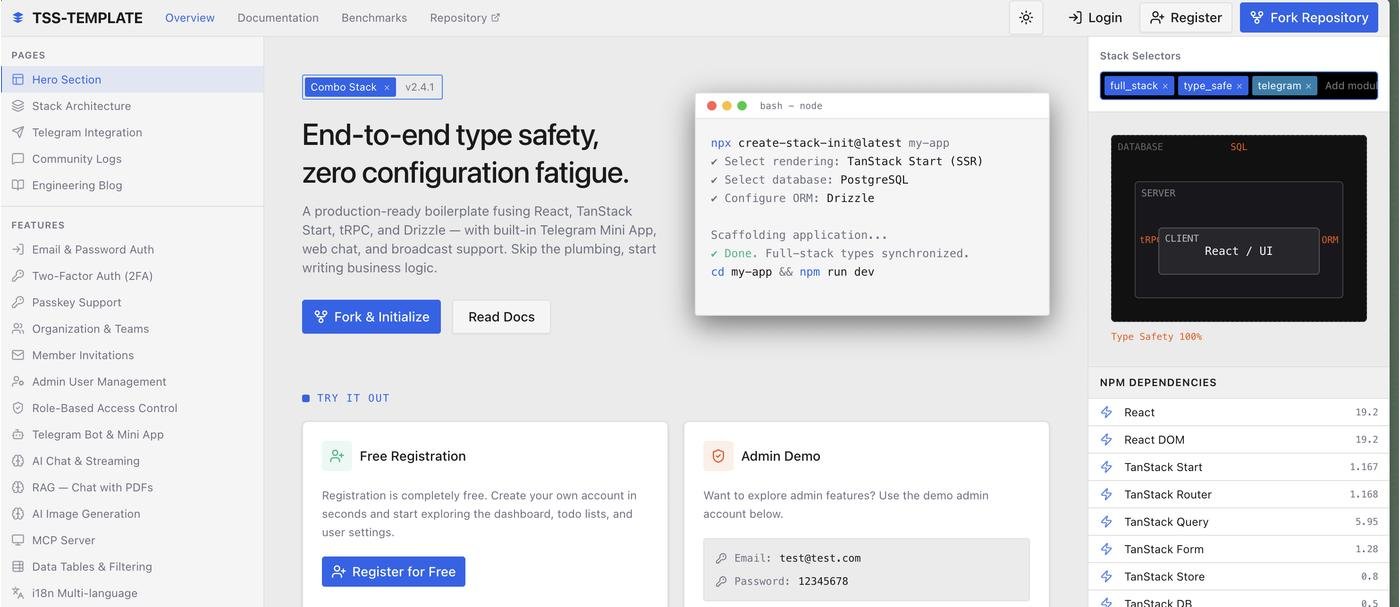Image resolution: width=1400 pixels, height=607 pixels.
Task: Remove the full_stack selector tag
Action: click(1165, 86)
